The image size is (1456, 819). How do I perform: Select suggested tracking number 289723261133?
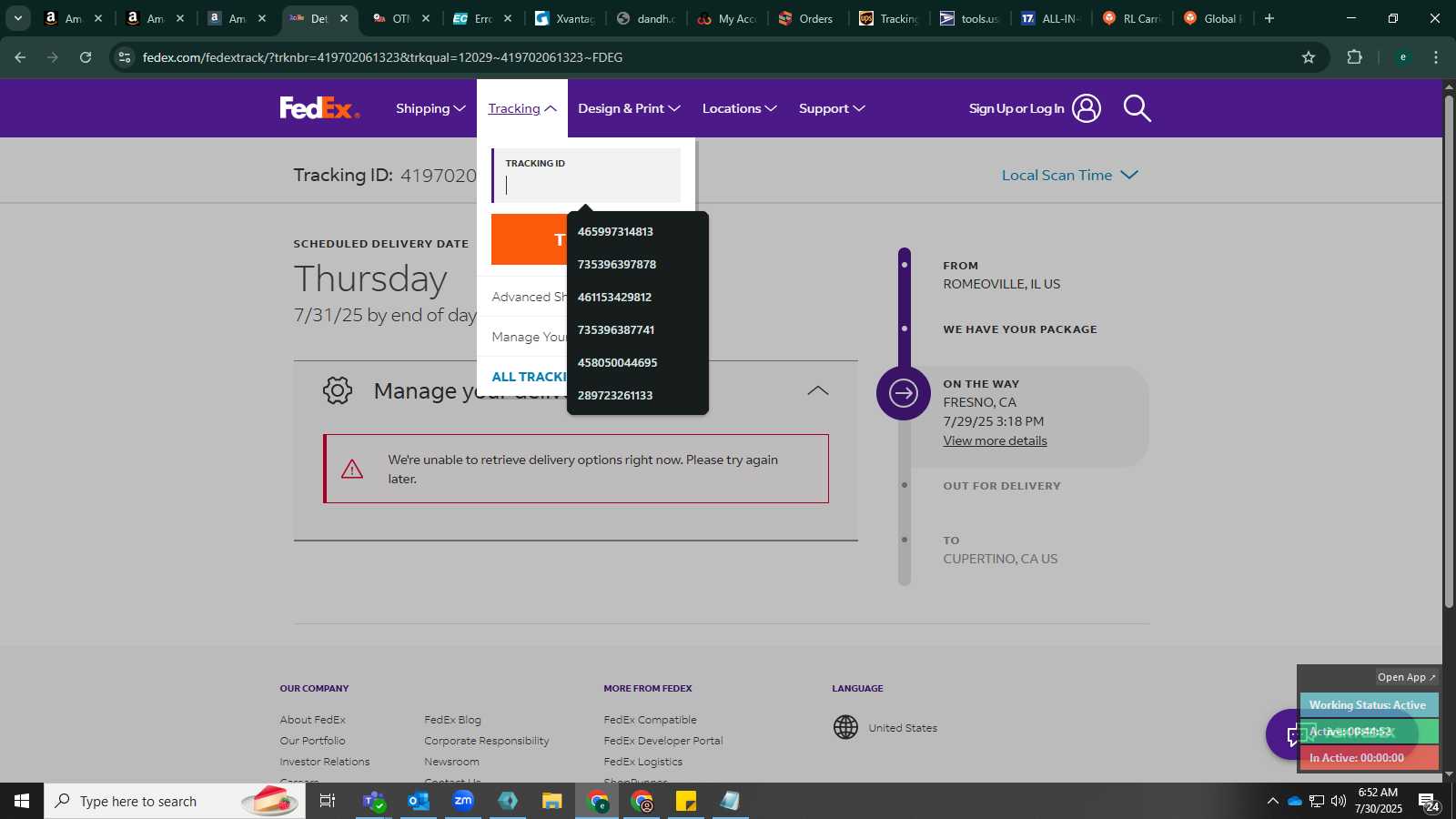coord(637,395)
